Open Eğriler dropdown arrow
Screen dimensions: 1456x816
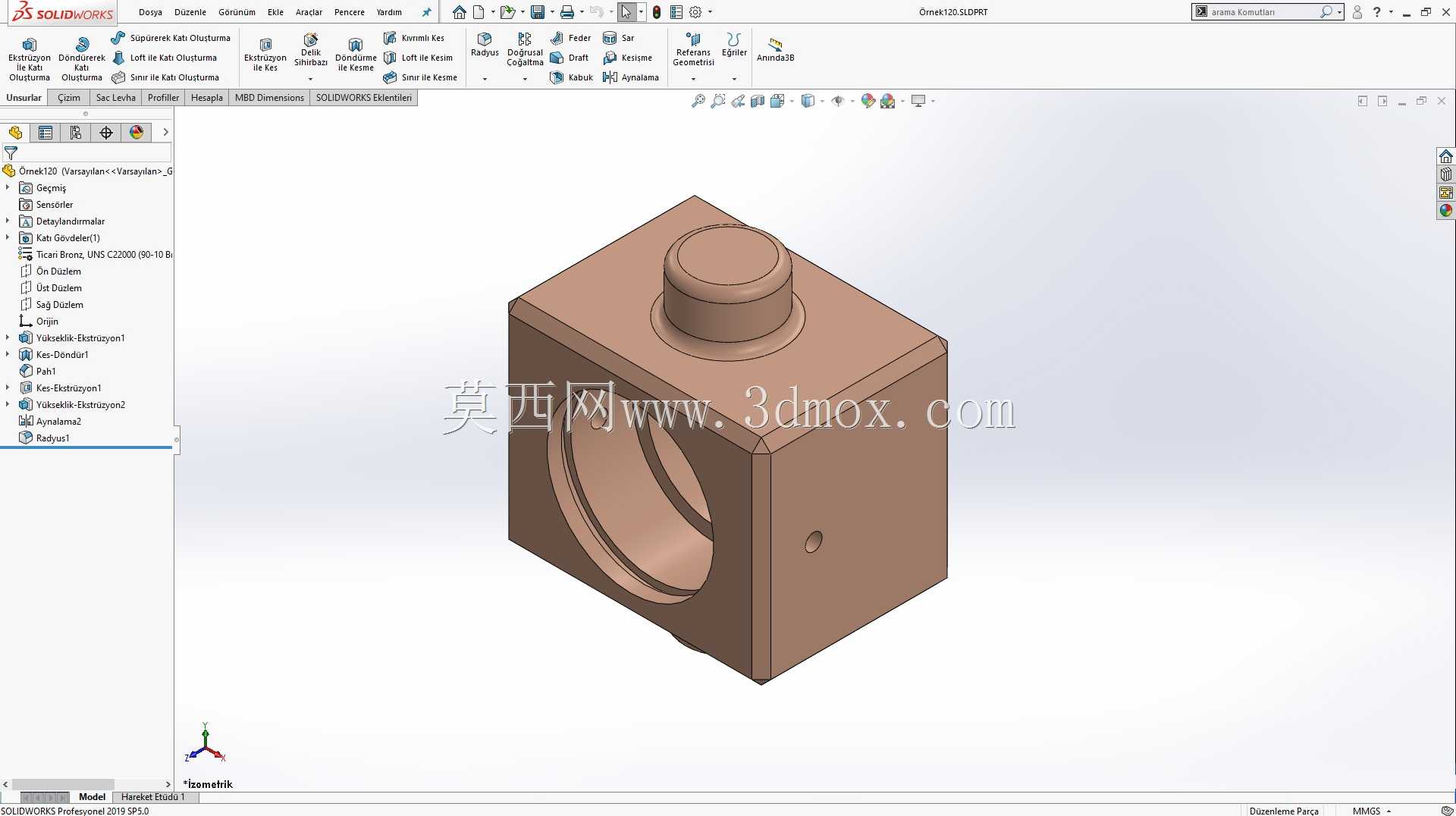pyautogui.click(x=734, y=79)
